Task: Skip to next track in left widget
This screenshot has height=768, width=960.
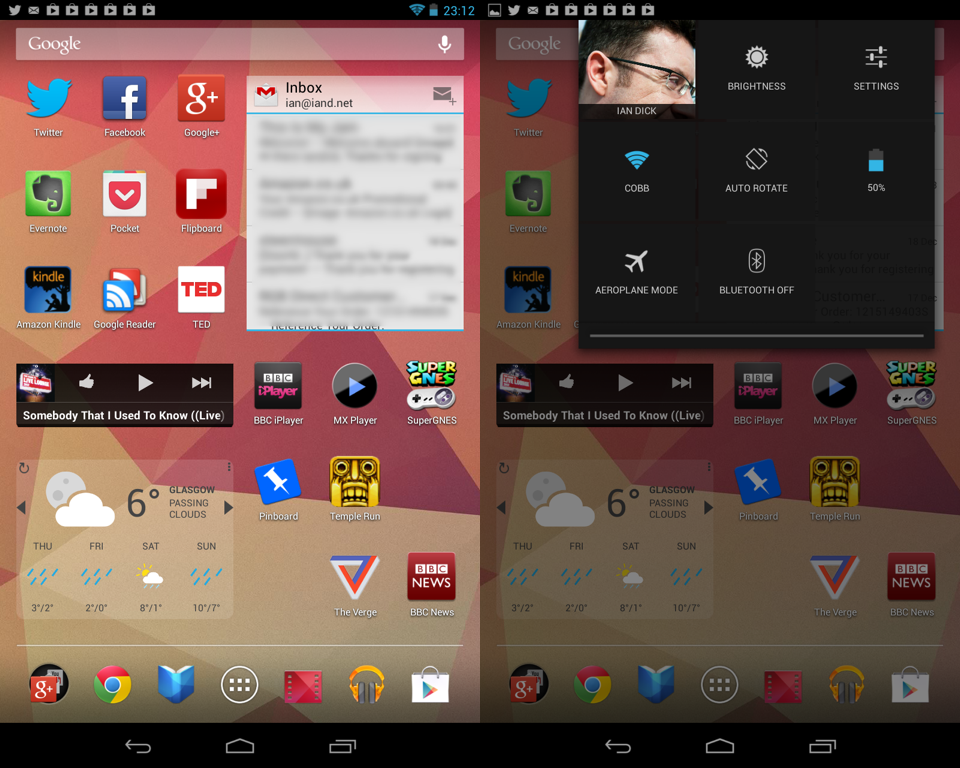Action: point(201,383)
